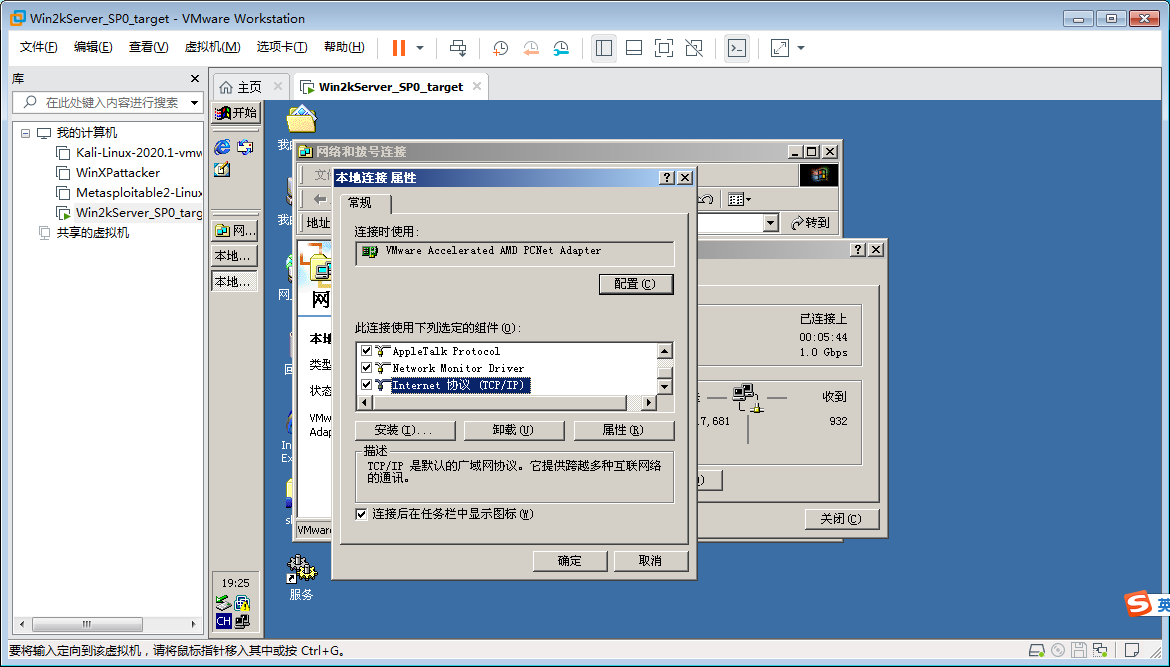Collapse the 我的计算机 tree node

[x=25, y=133]
